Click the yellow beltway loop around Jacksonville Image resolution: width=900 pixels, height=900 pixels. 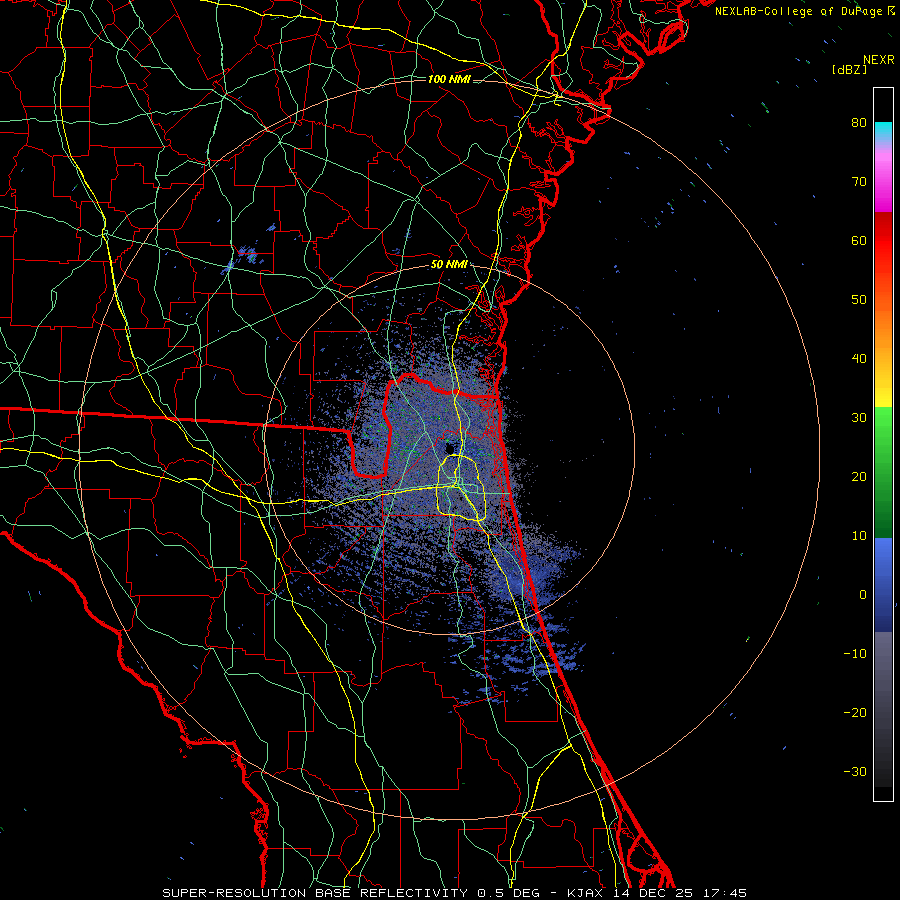pos(462,487)
